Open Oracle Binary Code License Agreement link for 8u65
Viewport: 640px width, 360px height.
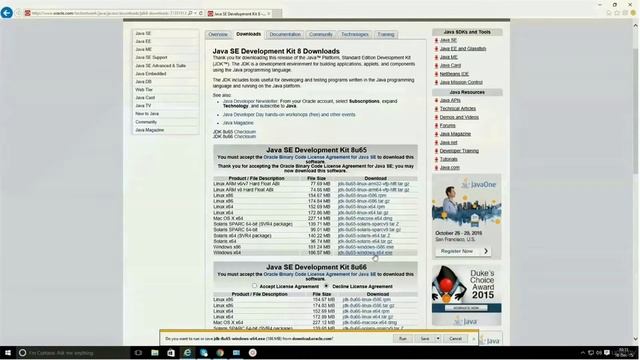tap(320, 157)
